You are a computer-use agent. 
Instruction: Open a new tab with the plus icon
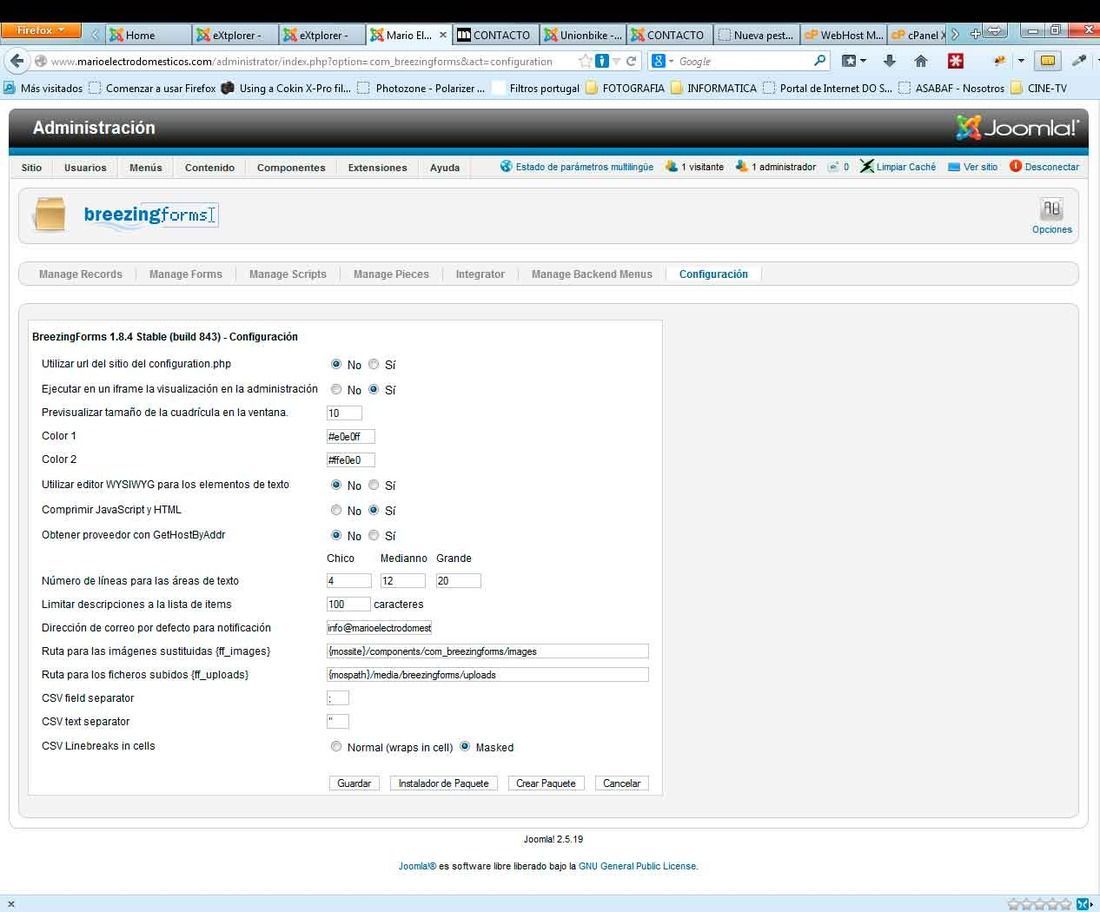[974, 34]
